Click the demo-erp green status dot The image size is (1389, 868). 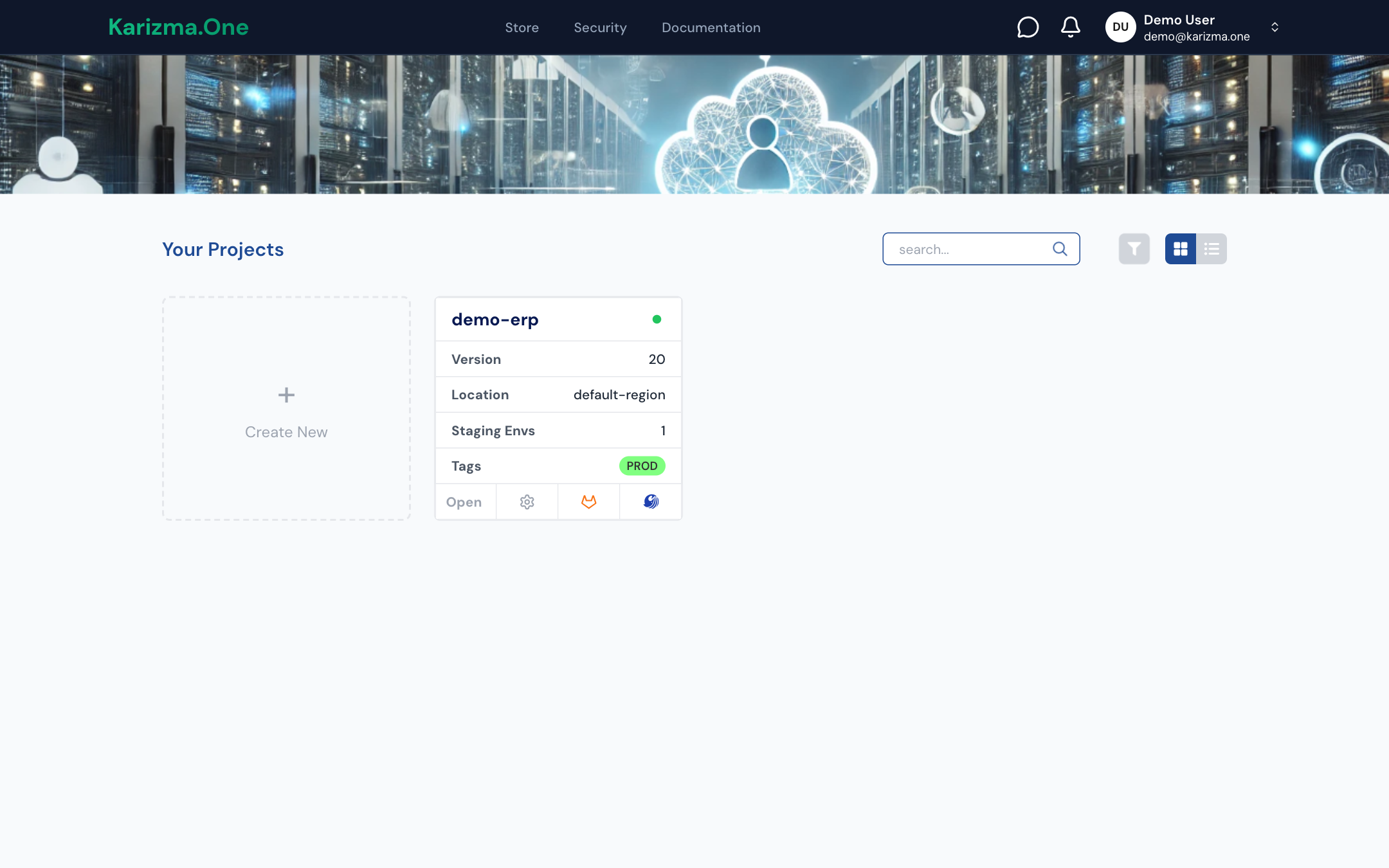[x=657, y=319]
